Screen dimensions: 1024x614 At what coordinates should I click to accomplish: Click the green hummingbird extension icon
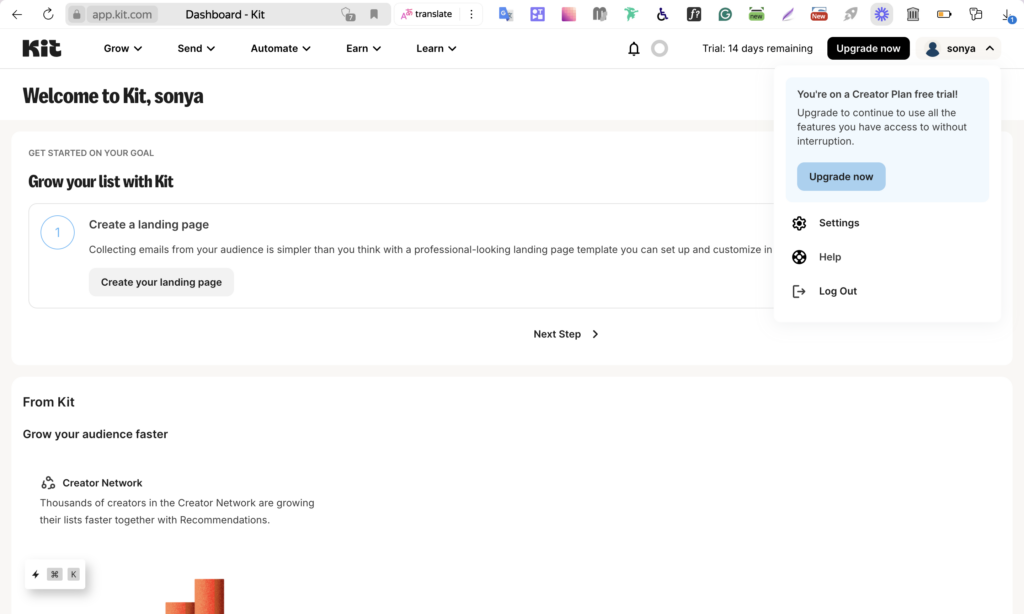631,14
